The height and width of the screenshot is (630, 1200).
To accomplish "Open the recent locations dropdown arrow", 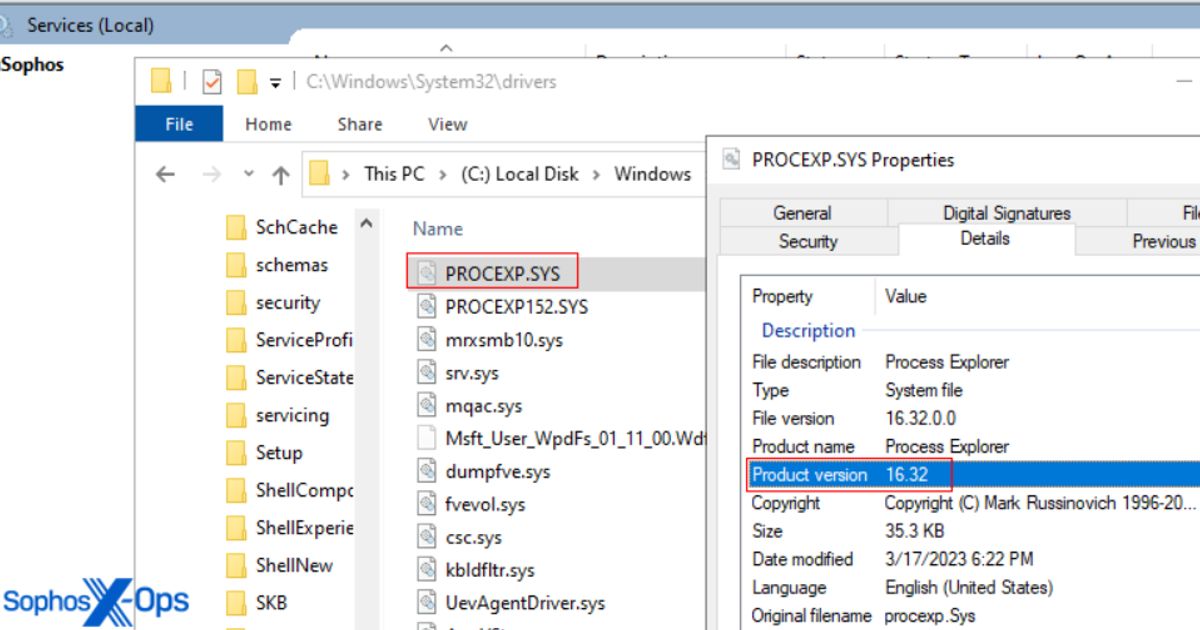I will 249,174.
